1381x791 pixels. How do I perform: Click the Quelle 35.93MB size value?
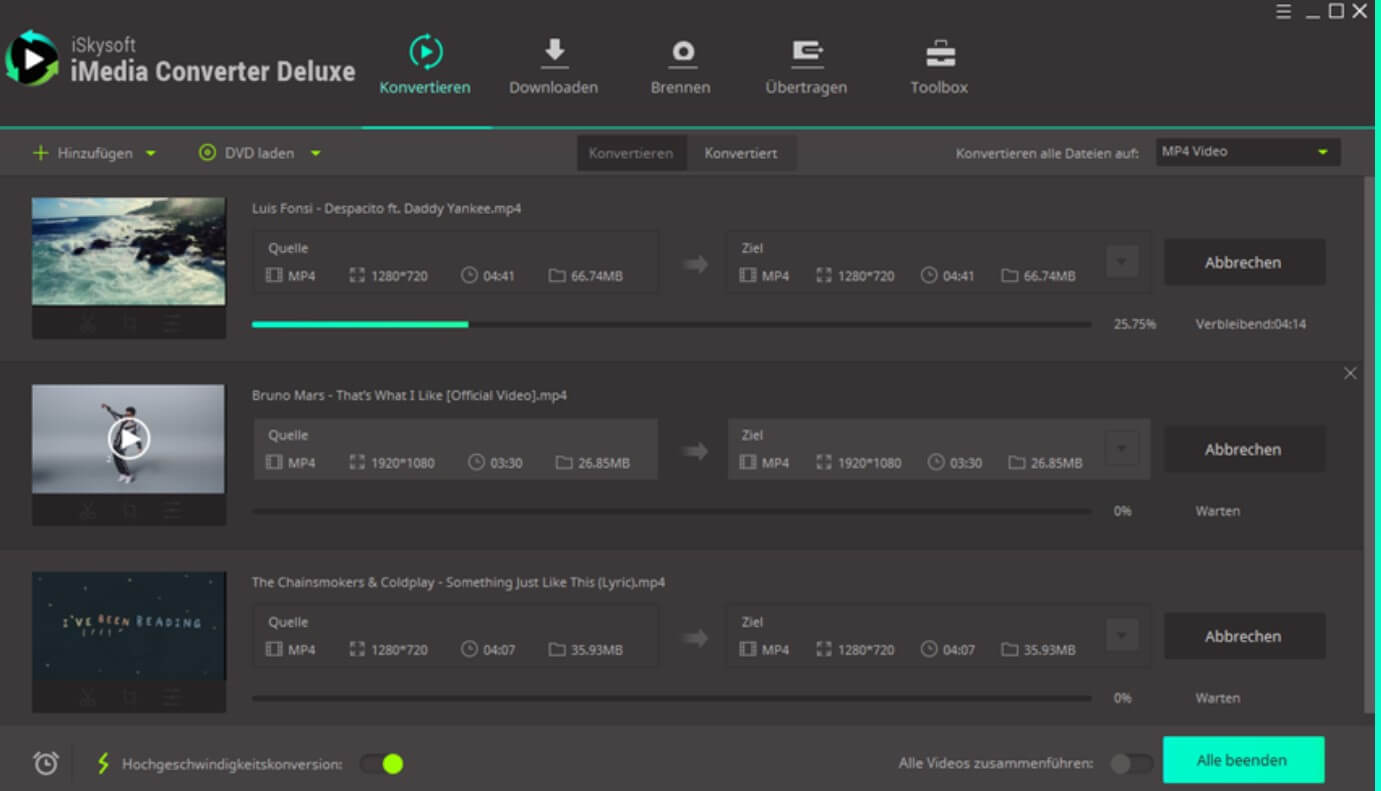point(597,650)
